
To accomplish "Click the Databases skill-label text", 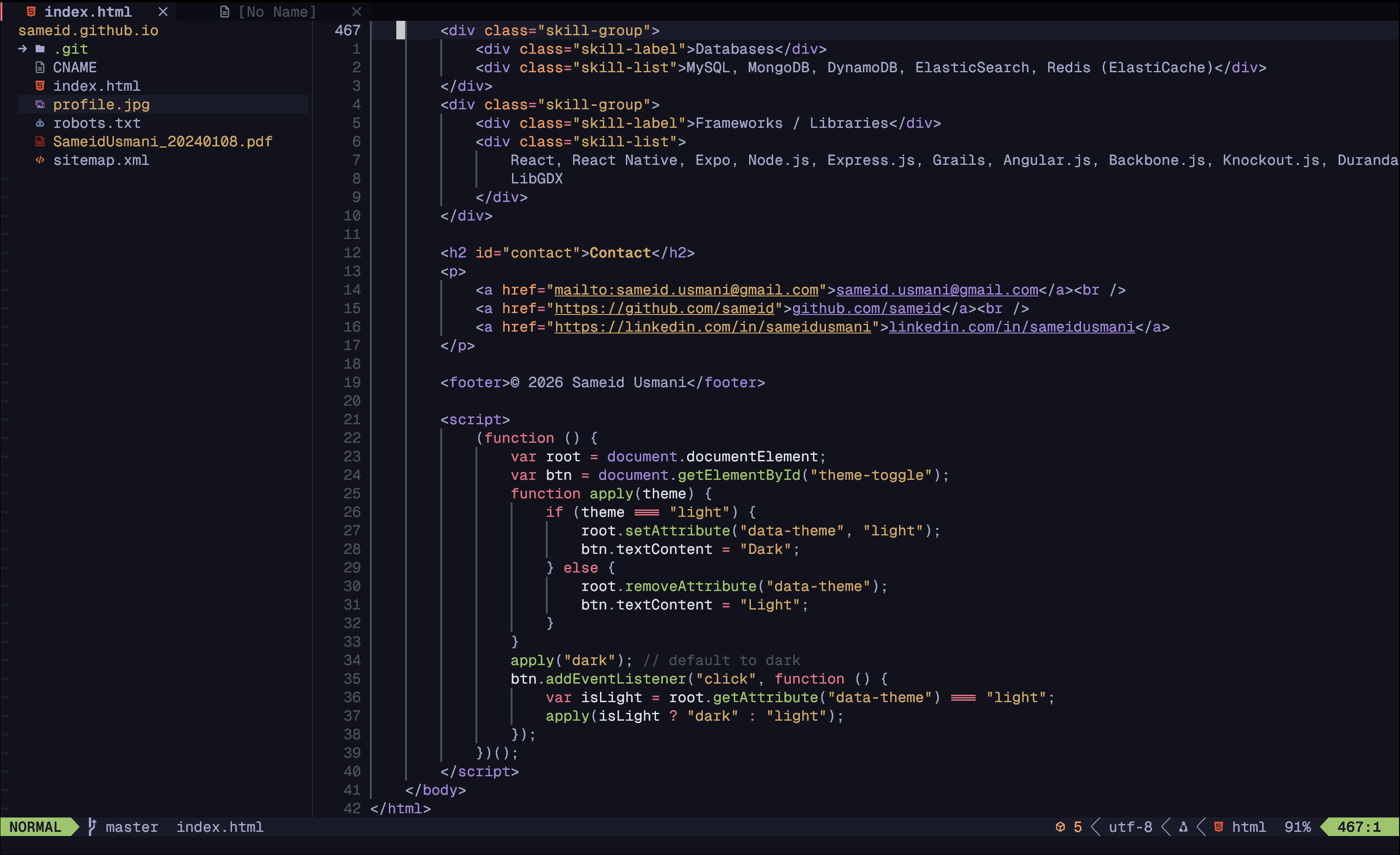I will pos(735,49).
